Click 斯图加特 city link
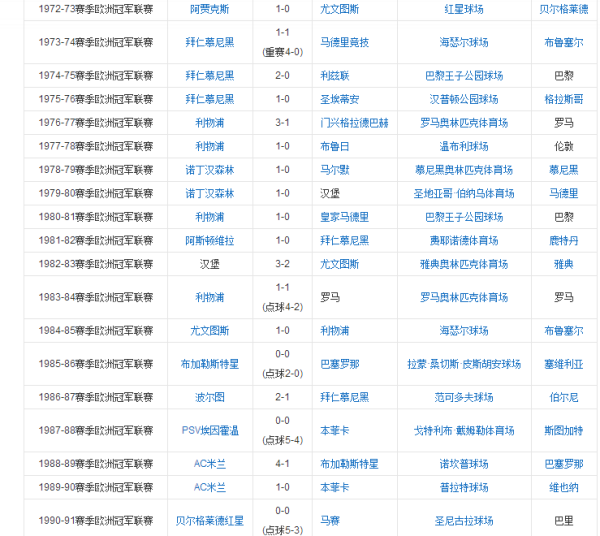Screen dimensions: 600x536 (x=564, y=430)
